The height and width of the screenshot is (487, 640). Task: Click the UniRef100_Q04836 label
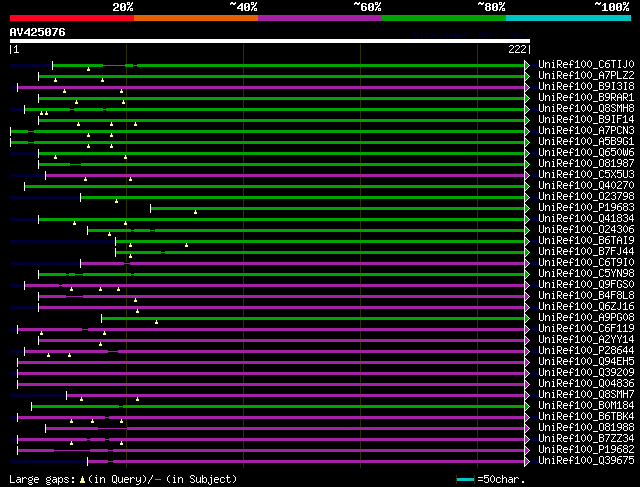pyautogui.click(x=586, y=384)
